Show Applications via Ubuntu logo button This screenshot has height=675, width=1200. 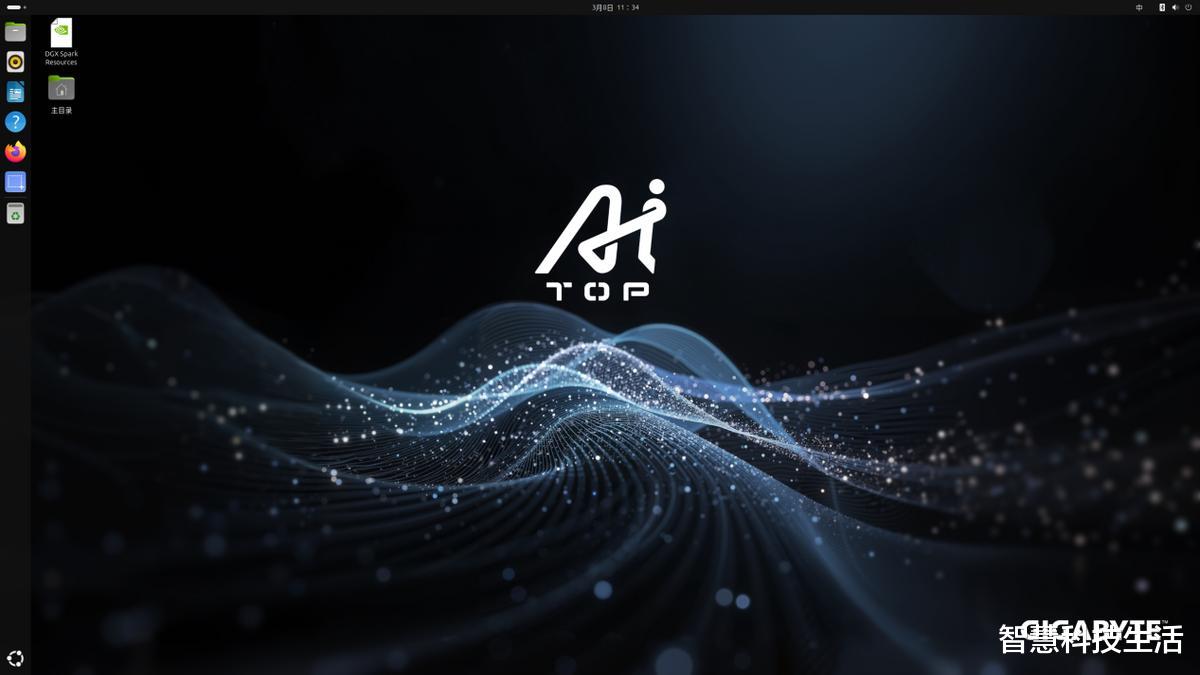(x=15, y=658)
